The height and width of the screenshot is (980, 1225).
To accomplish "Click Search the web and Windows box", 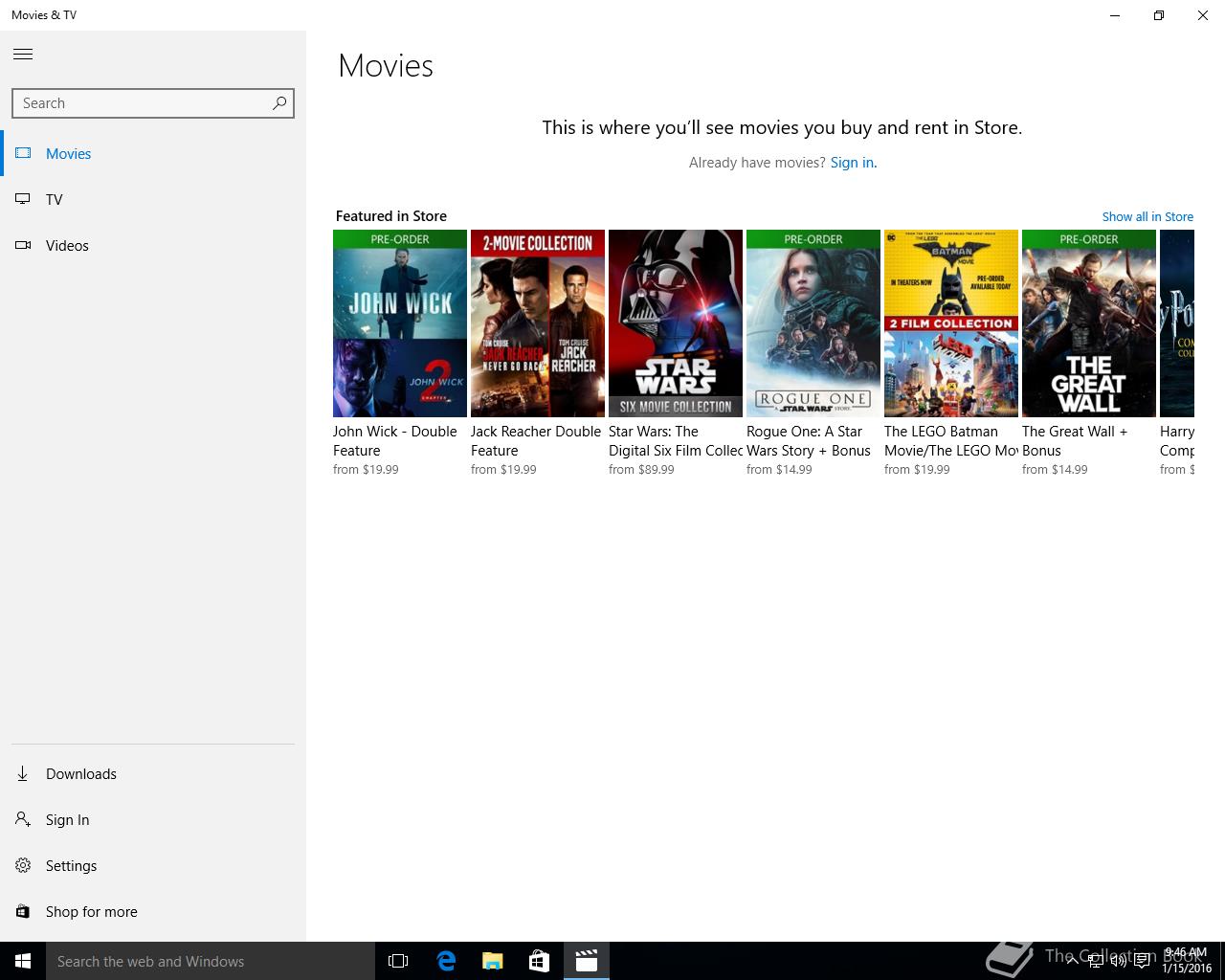I will pyautogui.click(x=211, y=961).
